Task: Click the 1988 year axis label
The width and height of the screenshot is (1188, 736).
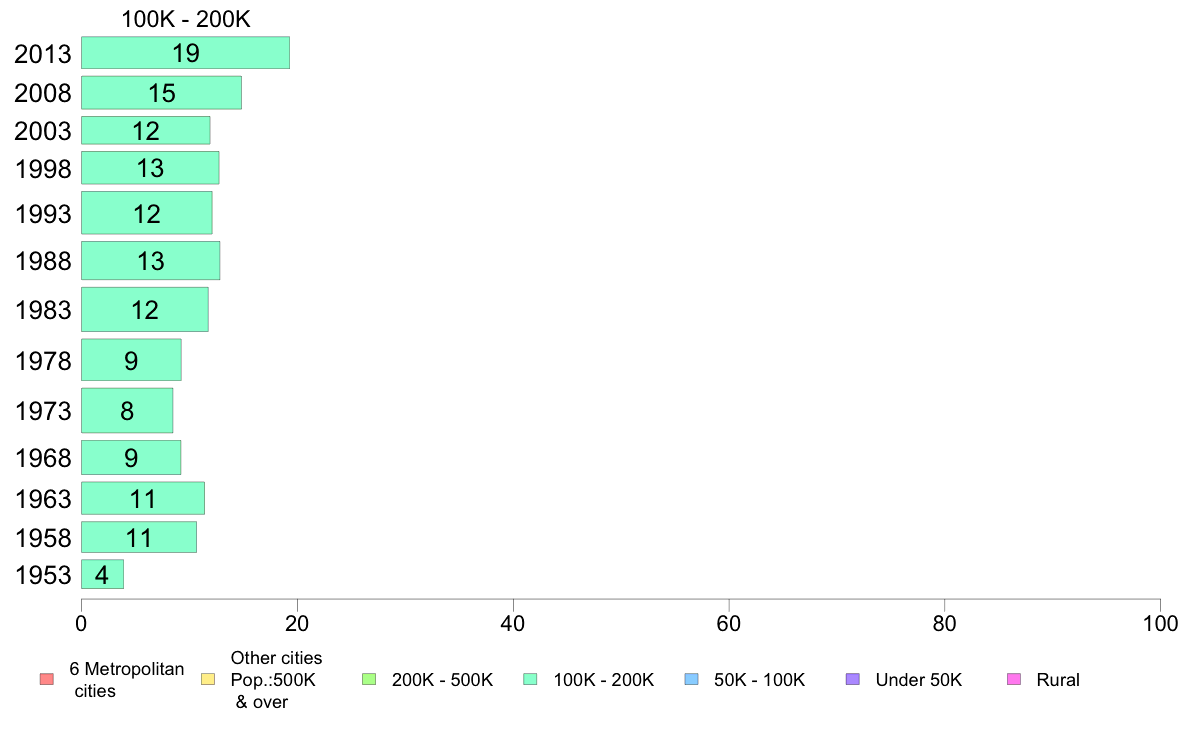Action: pos(43,261)
